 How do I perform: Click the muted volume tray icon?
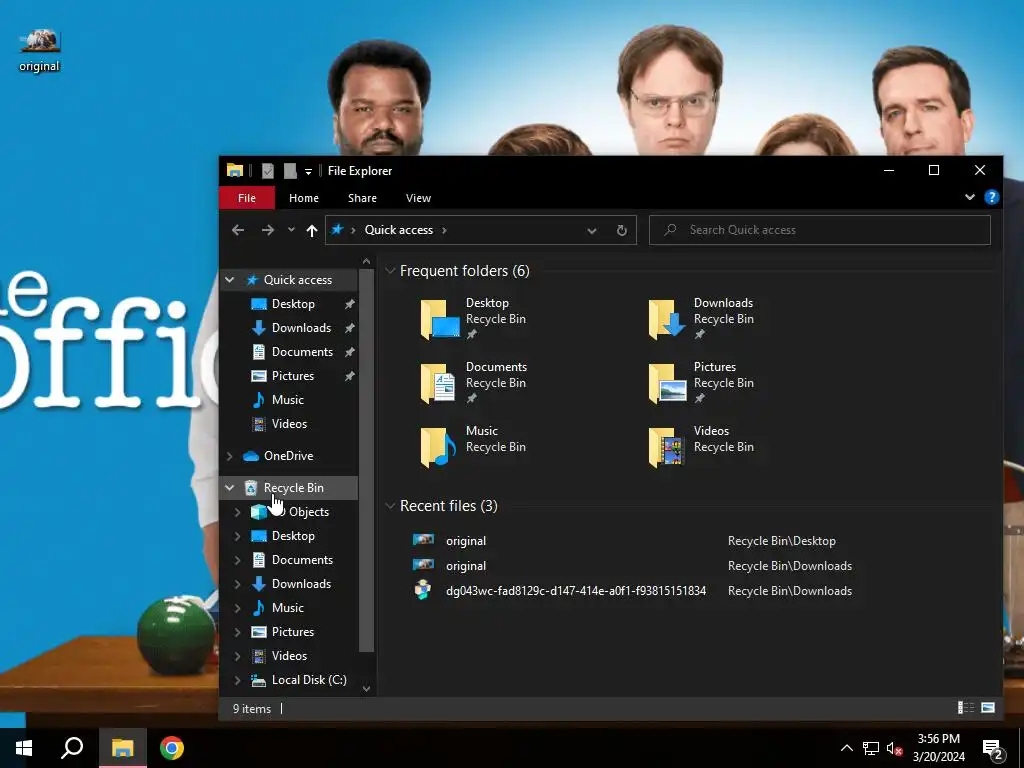click(x=894, y=748)
